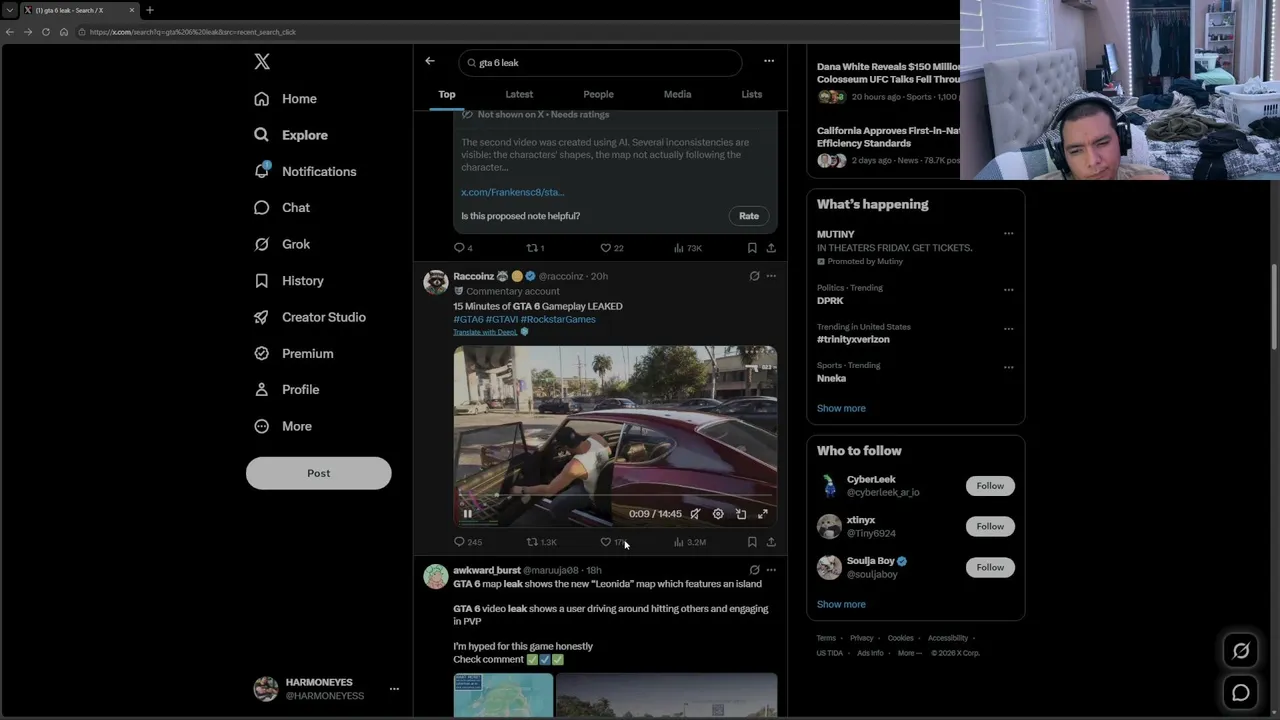Pause the GTA 6 gameplay video
This screenshot has width=1280, height=720.
click(467, 514)
